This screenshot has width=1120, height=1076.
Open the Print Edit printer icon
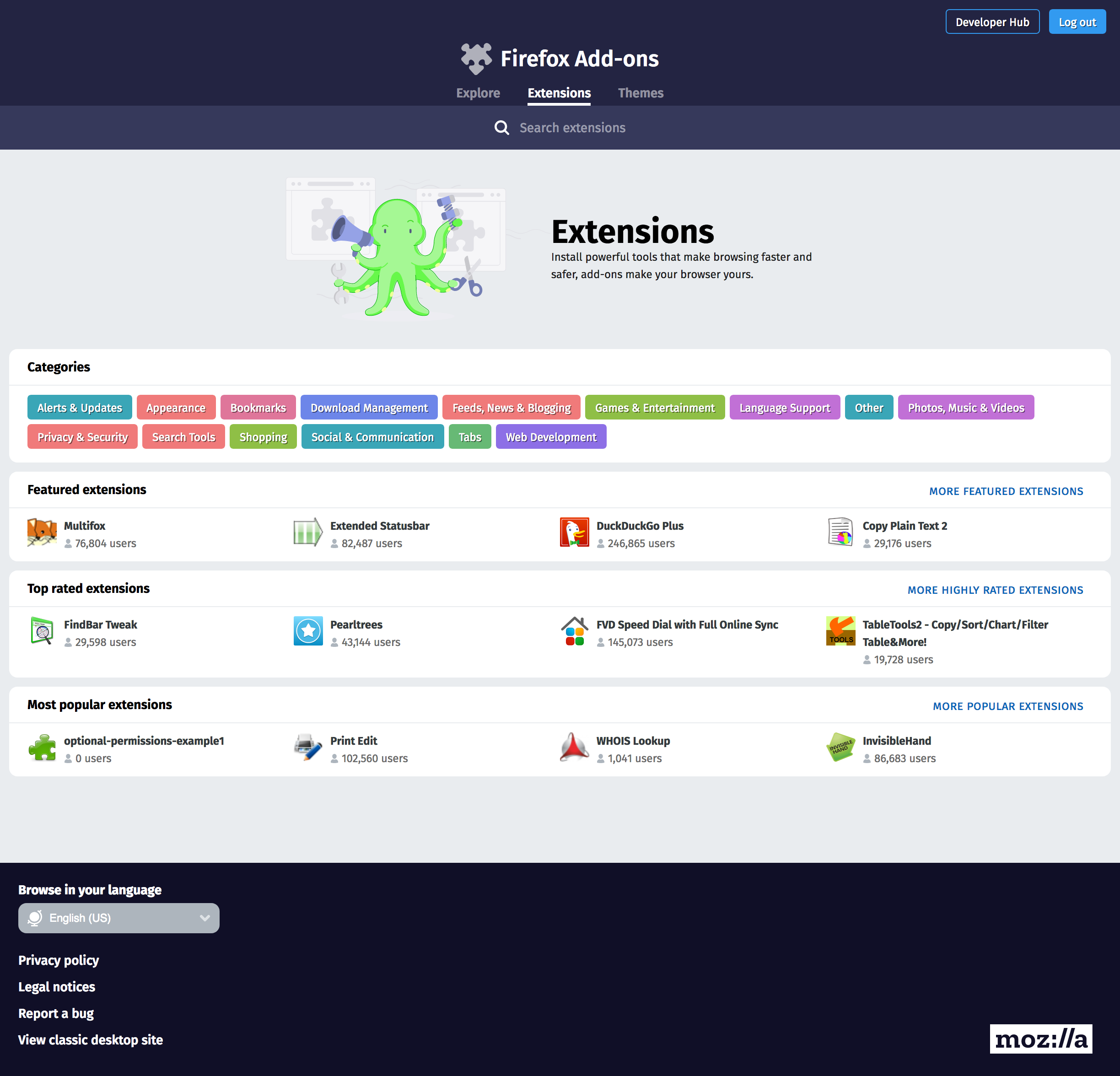click(x=308, y=748)
